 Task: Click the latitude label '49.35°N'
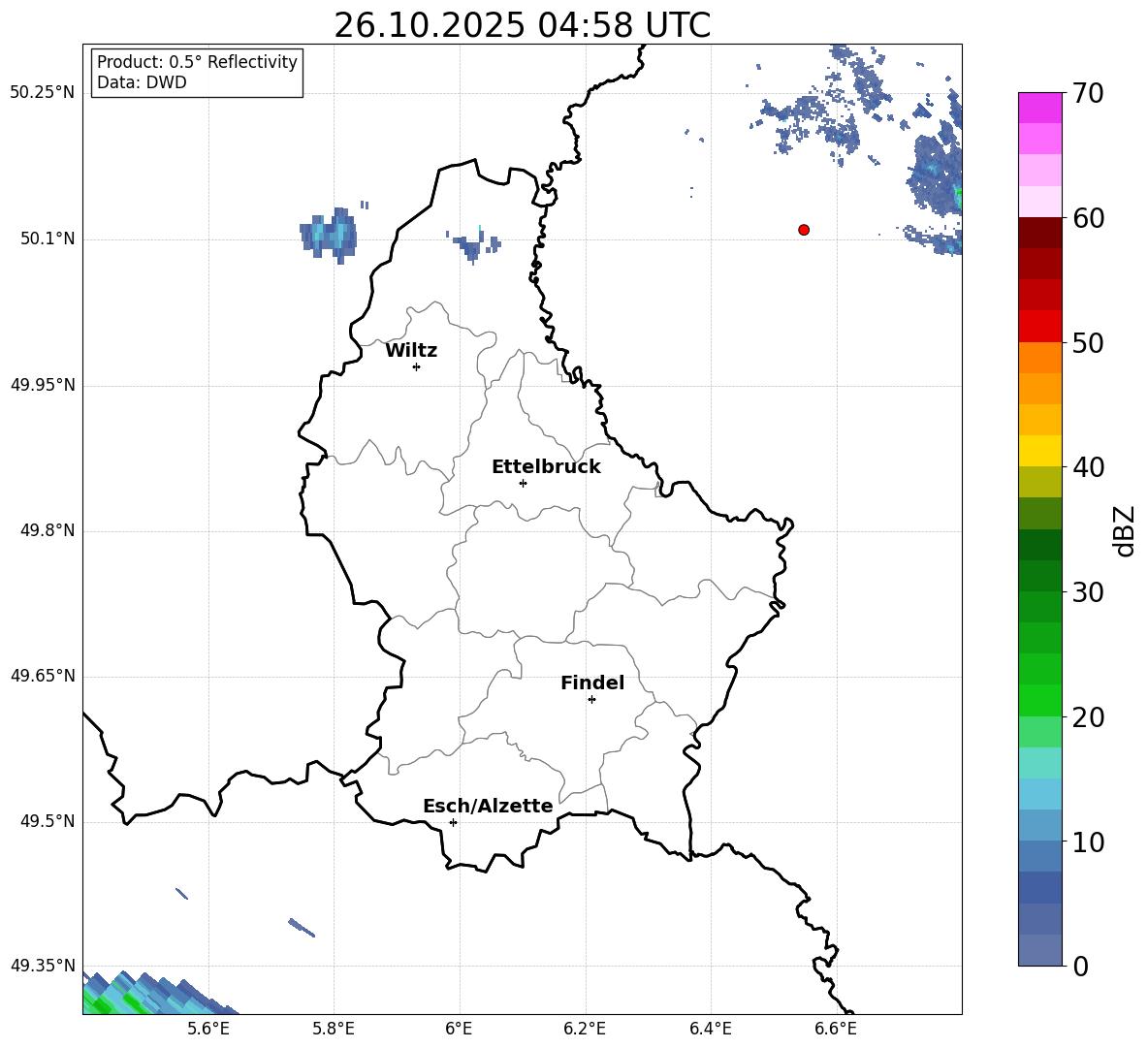coord(43,966)
